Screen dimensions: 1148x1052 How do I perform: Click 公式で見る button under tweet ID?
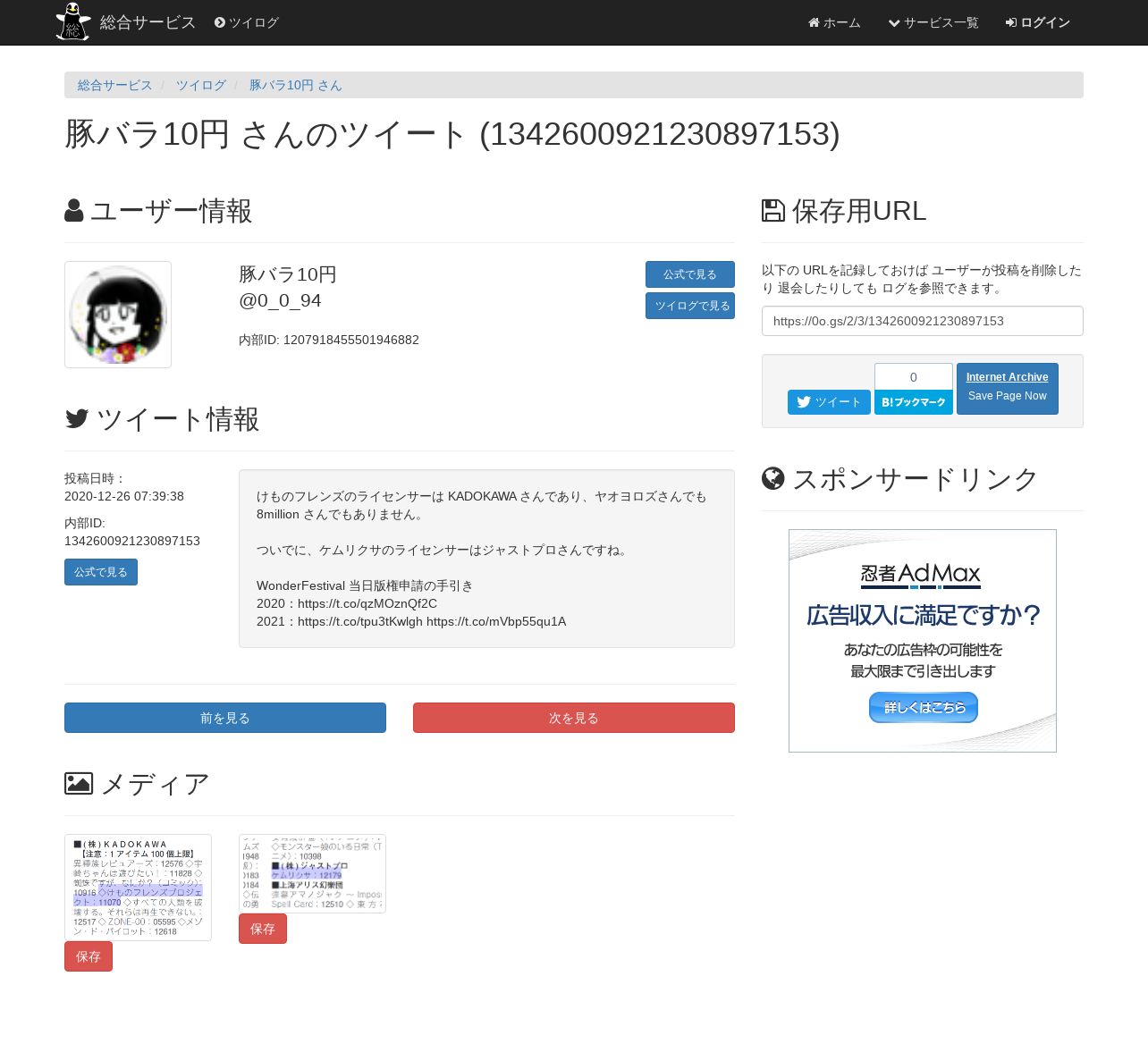pyautogui.click(x=101, y=572)
